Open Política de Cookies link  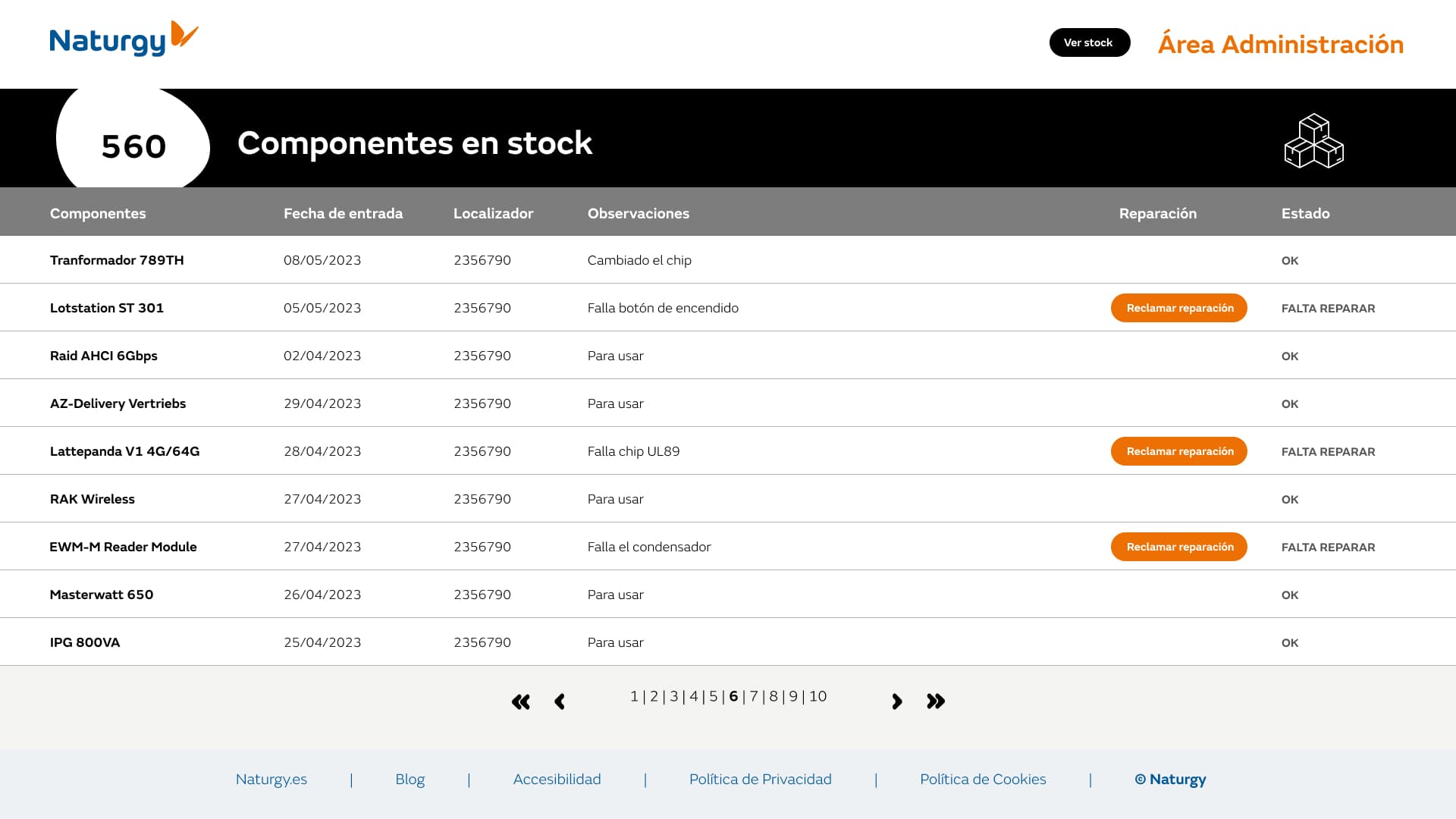983,780
